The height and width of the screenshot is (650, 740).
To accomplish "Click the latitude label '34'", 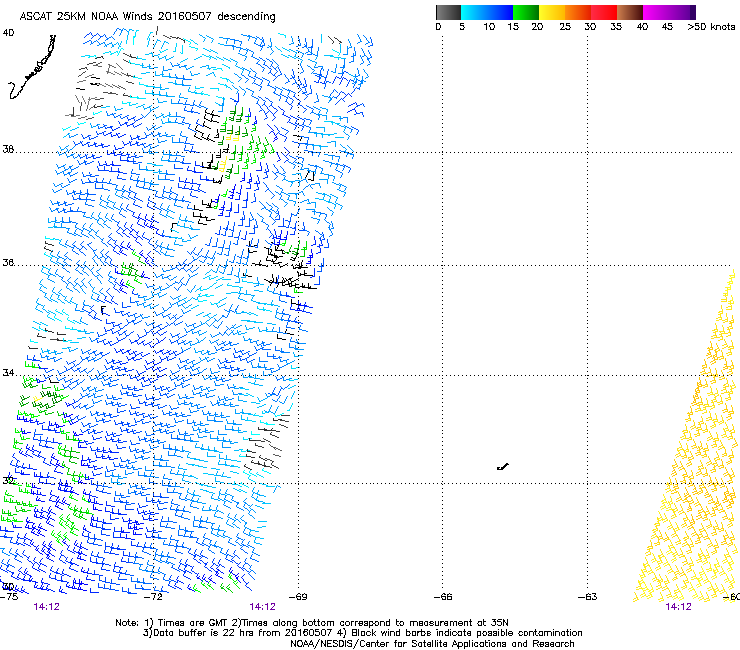I will [x=8, y=373].
